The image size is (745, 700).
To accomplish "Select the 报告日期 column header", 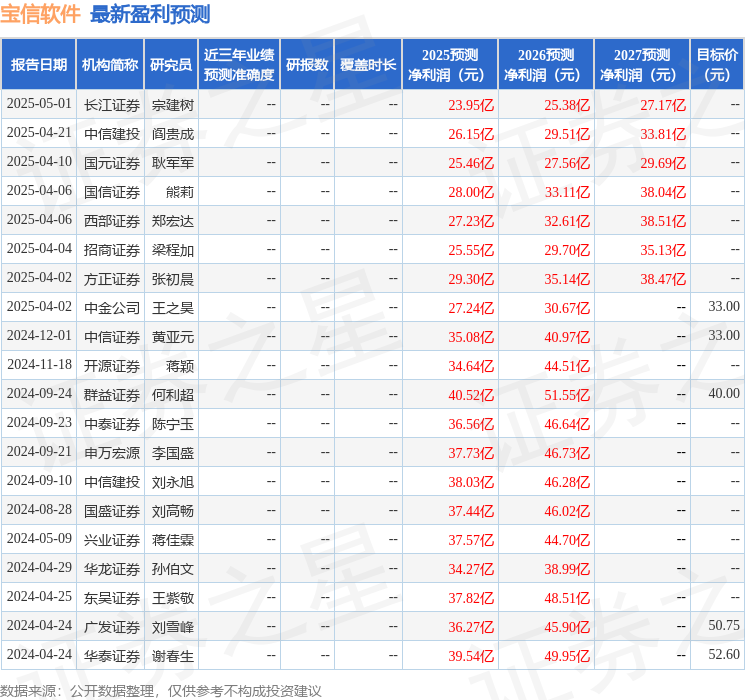I will point(39,65).
